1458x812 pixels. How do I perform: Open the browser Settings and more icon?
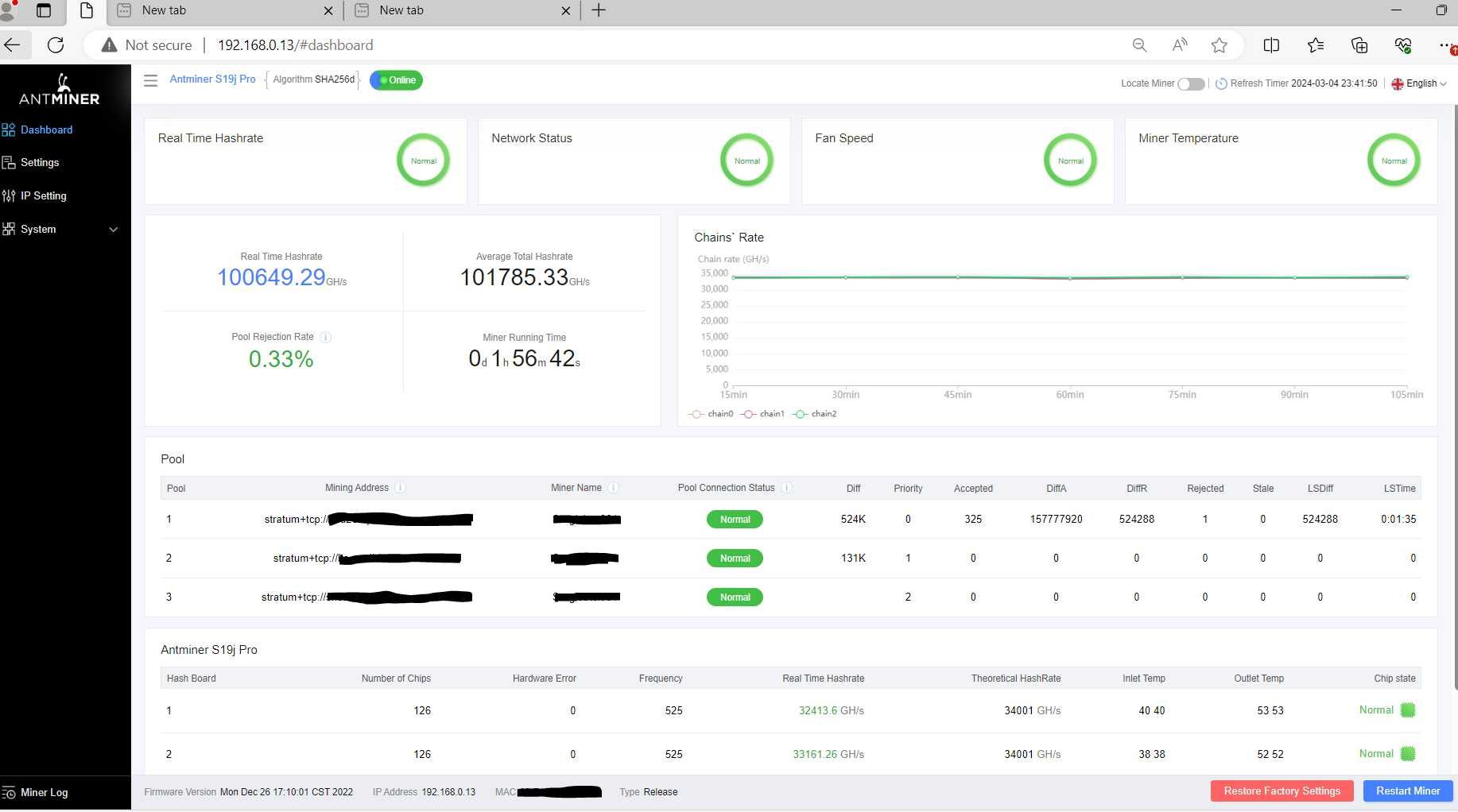click(1447, 45)
